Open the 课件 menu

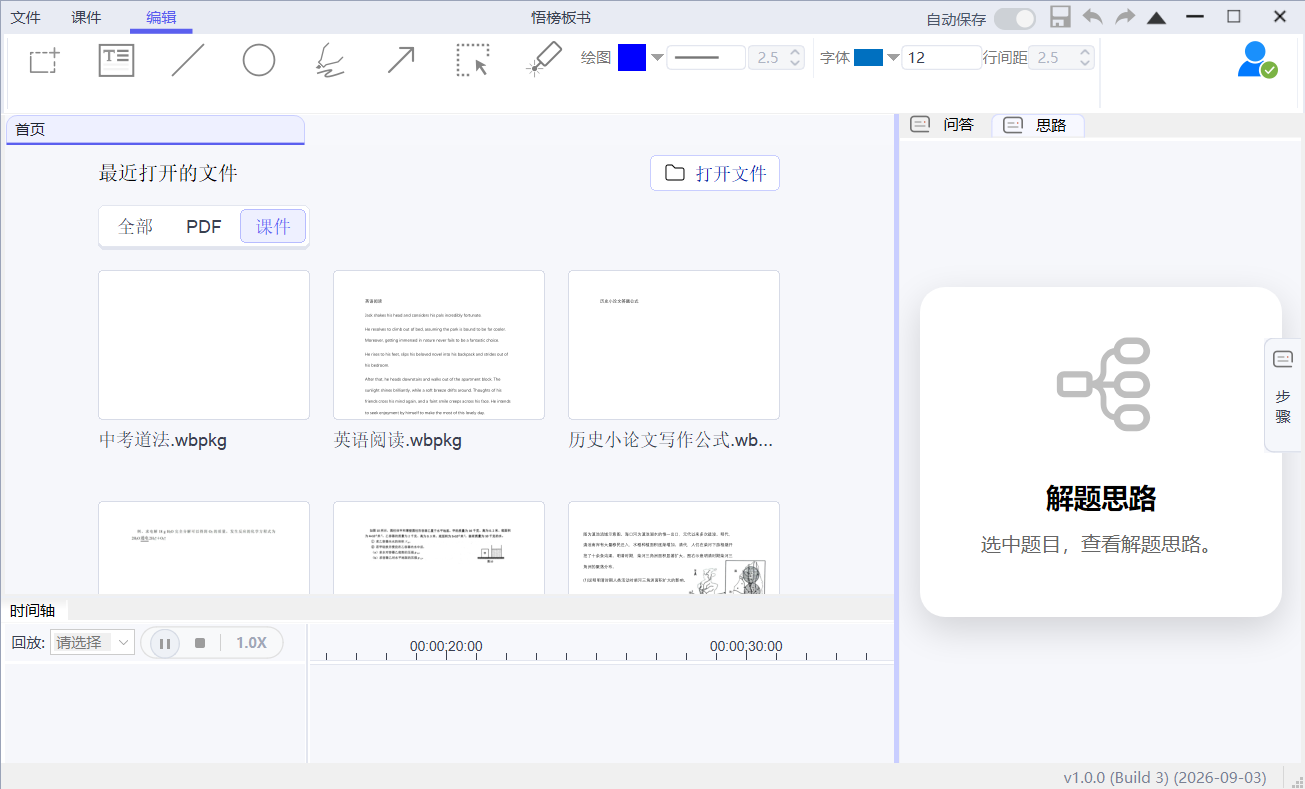(x=87, y=17)
